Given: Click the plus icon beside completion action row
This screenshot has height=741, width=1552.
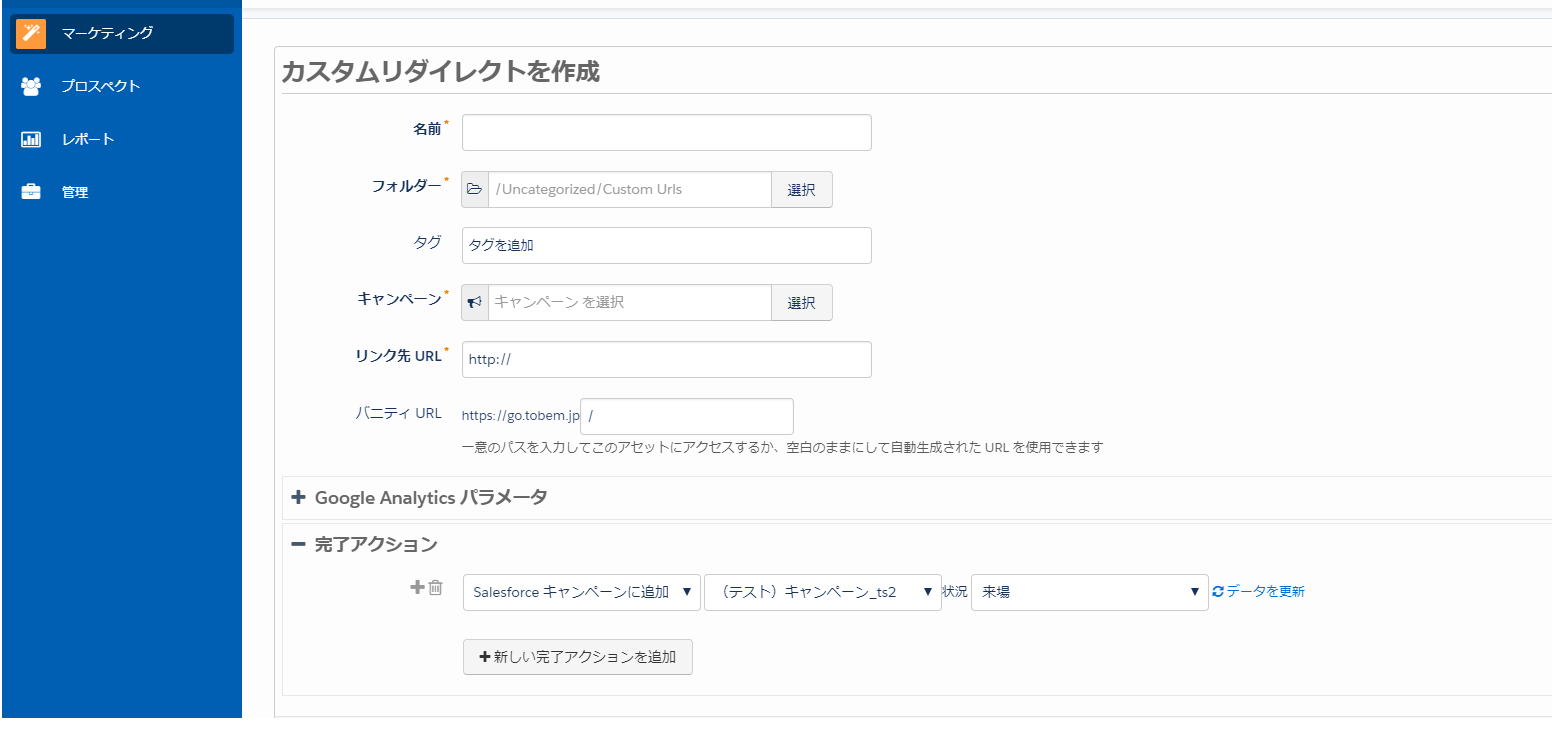Looking at the screenshot, I should pyautogui.click(x=417, y=587).
